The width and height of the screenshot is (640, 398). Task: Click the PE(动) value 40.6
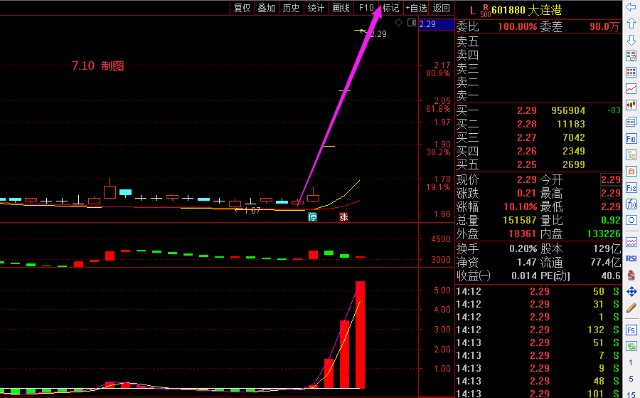click(x=611, y=276)
